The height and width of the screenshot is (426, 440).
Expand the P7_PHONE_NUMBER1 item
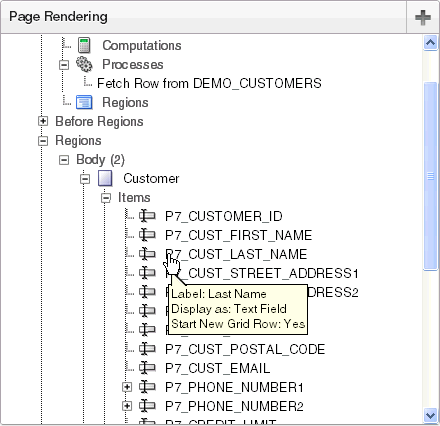(x=127, y=387)
